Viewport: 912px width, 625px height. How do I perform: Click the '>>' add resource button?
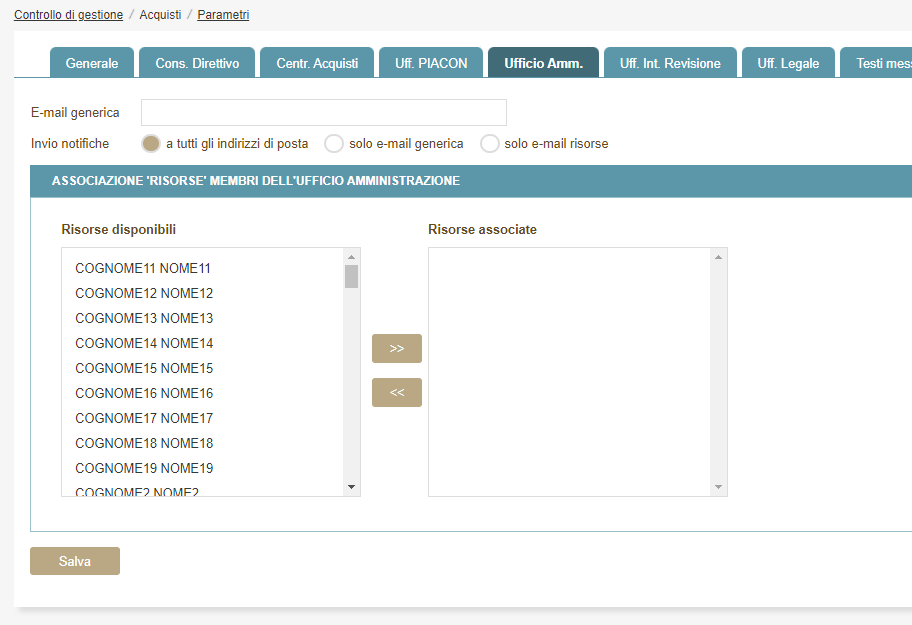tap(396, 348)
